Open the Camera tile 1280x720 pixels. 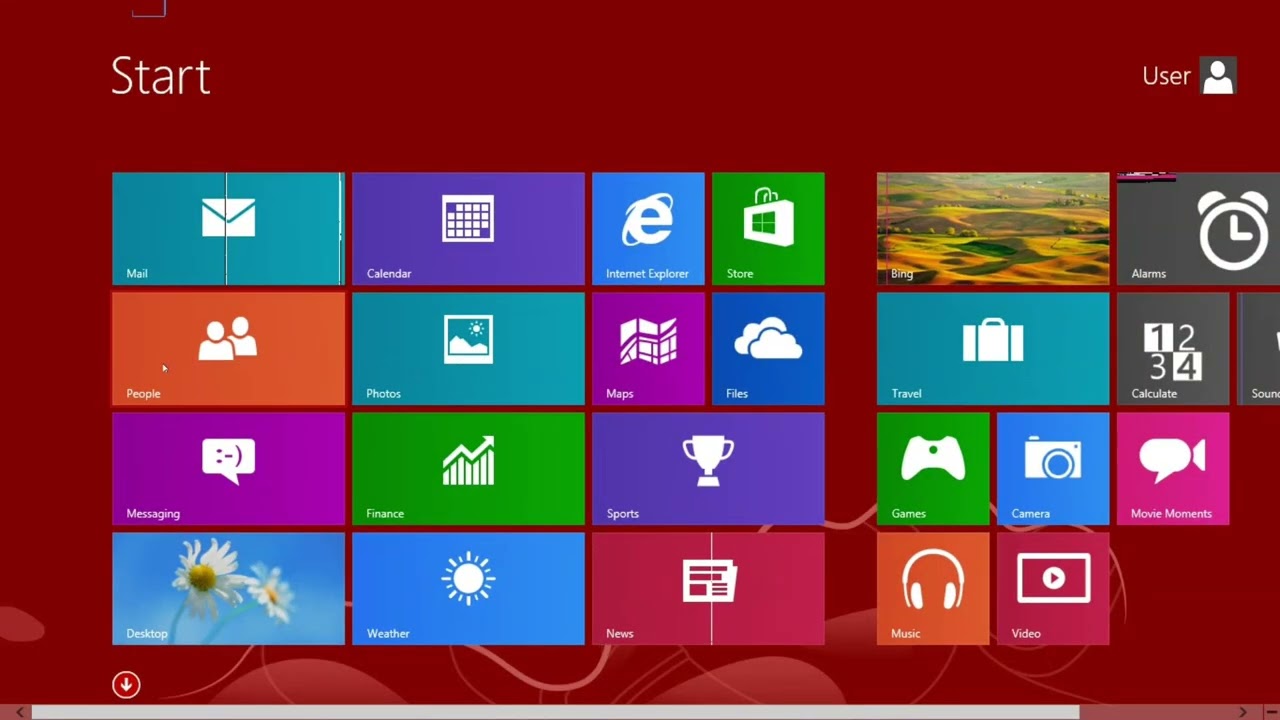[x=1053, y=469]
